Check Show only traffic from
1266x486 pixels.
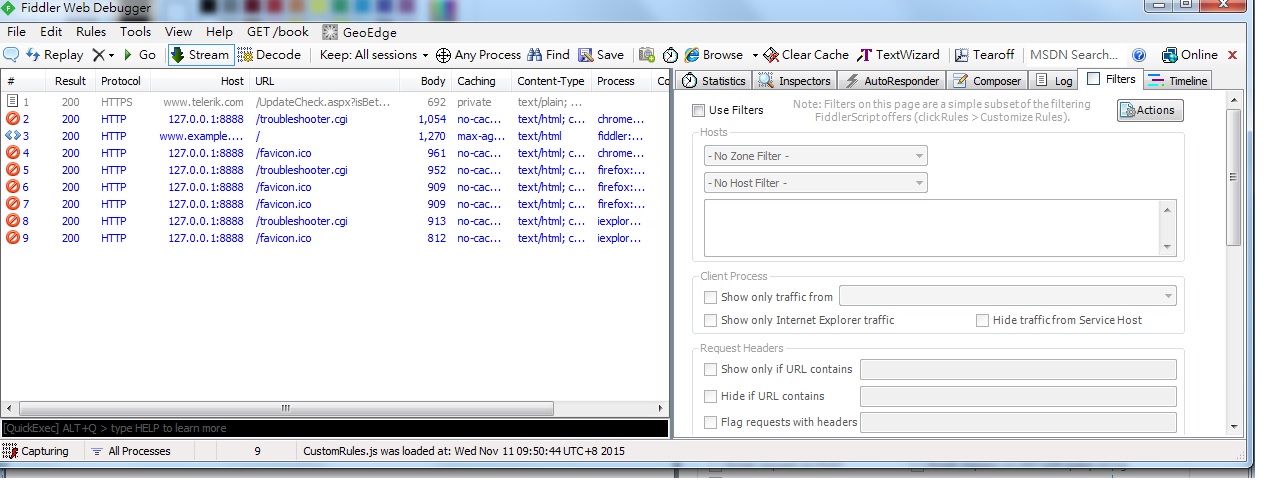point(710,297)
